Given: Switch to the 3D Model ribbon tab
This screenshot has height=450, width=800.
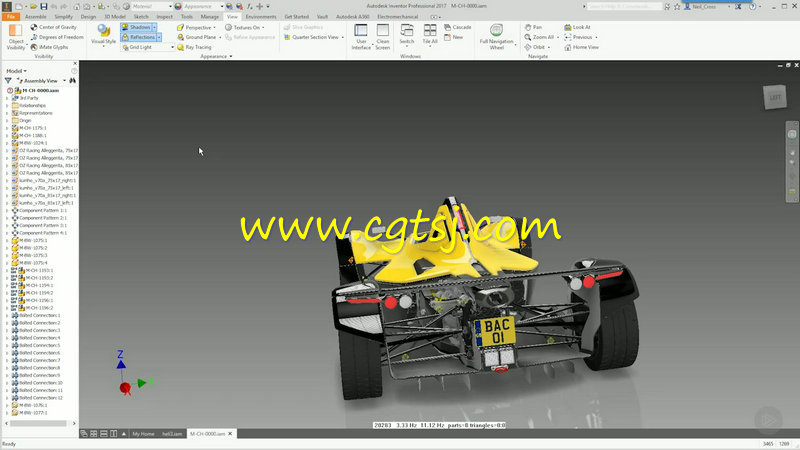Looking at the screenshot, I should (x=115, y=17).
